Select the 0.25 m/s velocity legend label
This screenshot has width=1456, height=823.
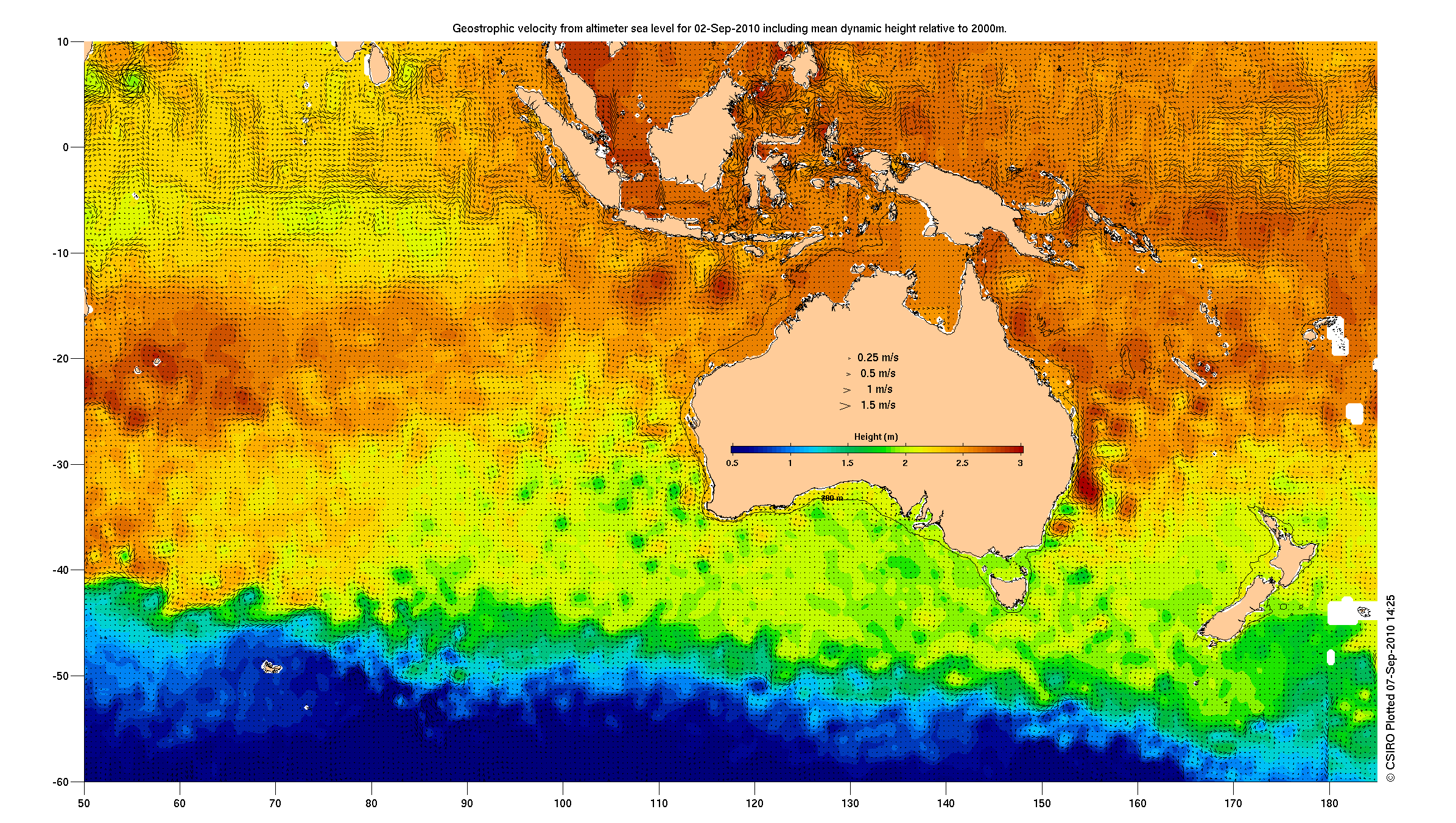click(x=877, y=358)
